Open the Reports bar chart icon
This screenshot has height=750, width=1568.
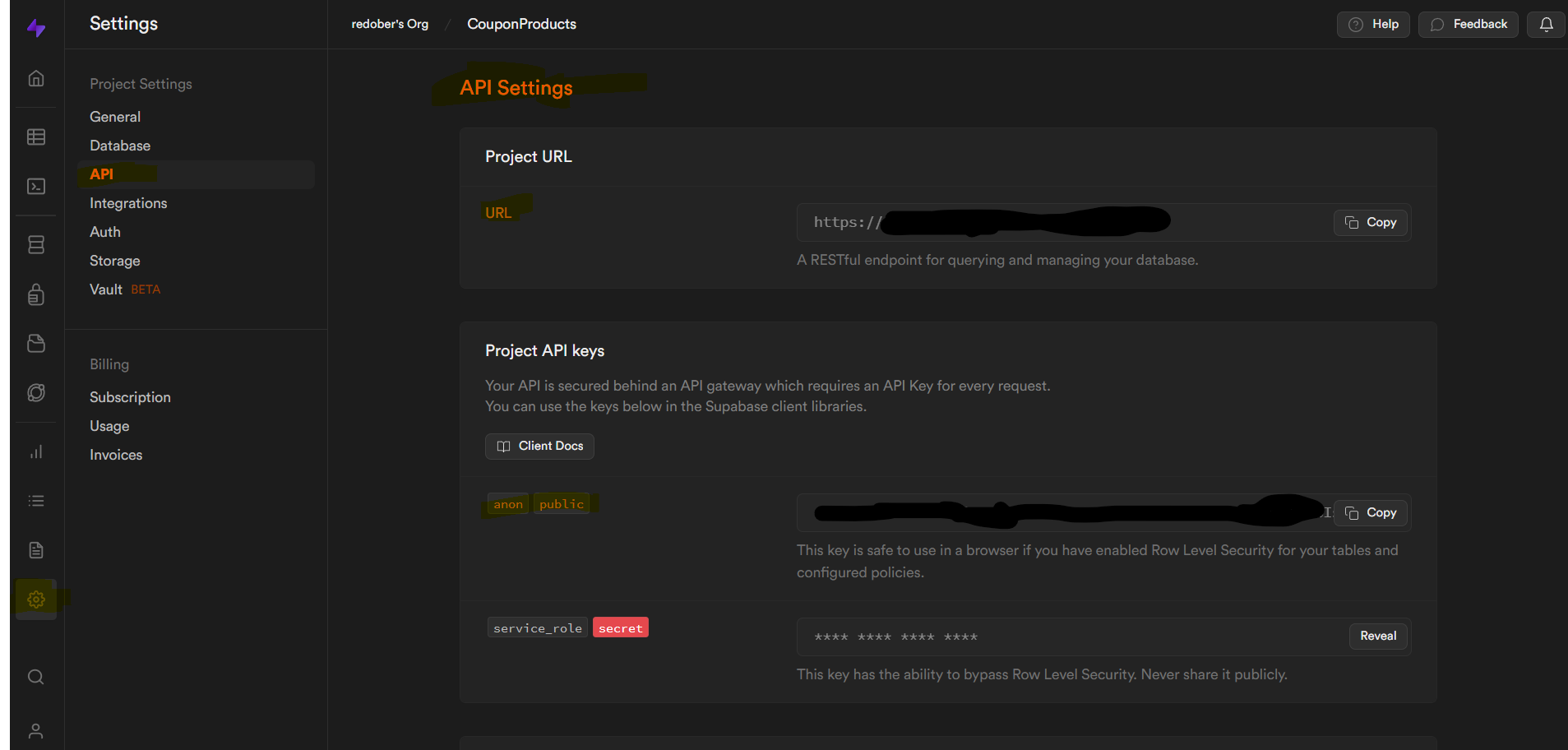36,451
